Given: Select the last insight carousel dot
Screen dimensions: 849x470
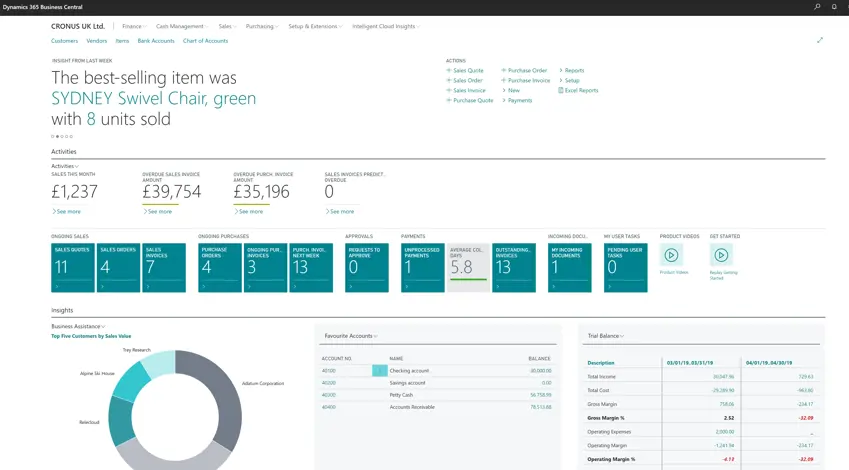Looking at the screenshot, I should coord(71,136).
